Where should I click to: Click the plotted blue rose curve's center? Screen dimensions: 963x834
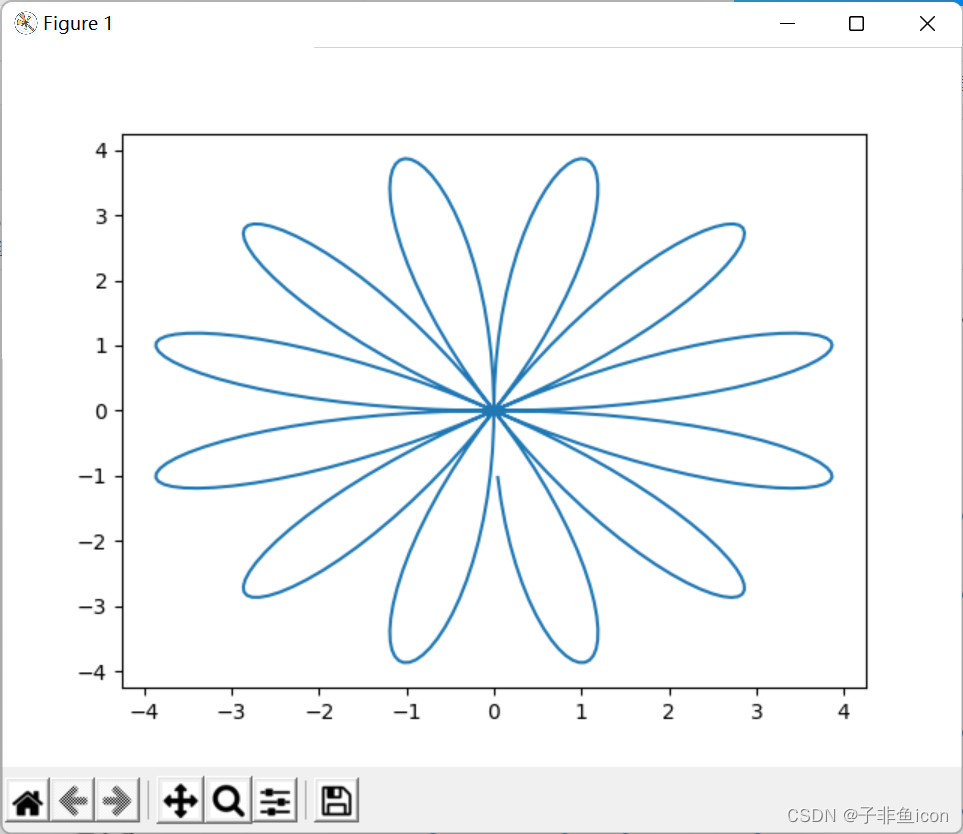coord(494,410)
